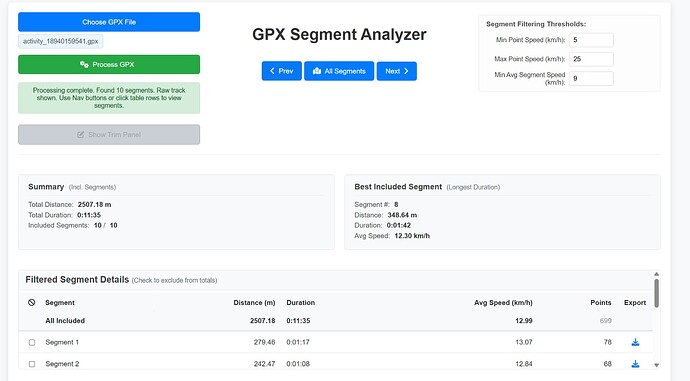The width and height of the screenshot is (690, 381).
Task: Click the Avg Speed column header
Action: pyautogui.click(x=503, y=303)
